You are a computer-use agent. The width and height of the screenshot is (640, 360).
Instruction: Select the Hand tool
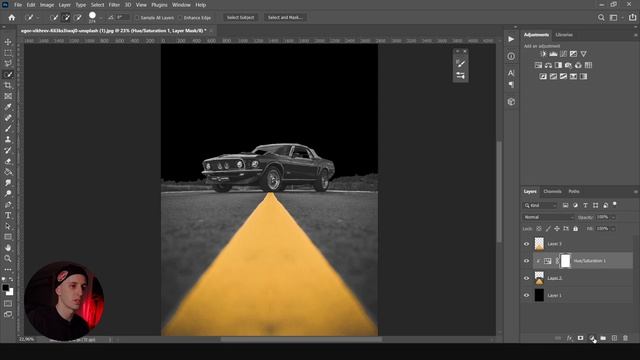[x=8, y=248]
